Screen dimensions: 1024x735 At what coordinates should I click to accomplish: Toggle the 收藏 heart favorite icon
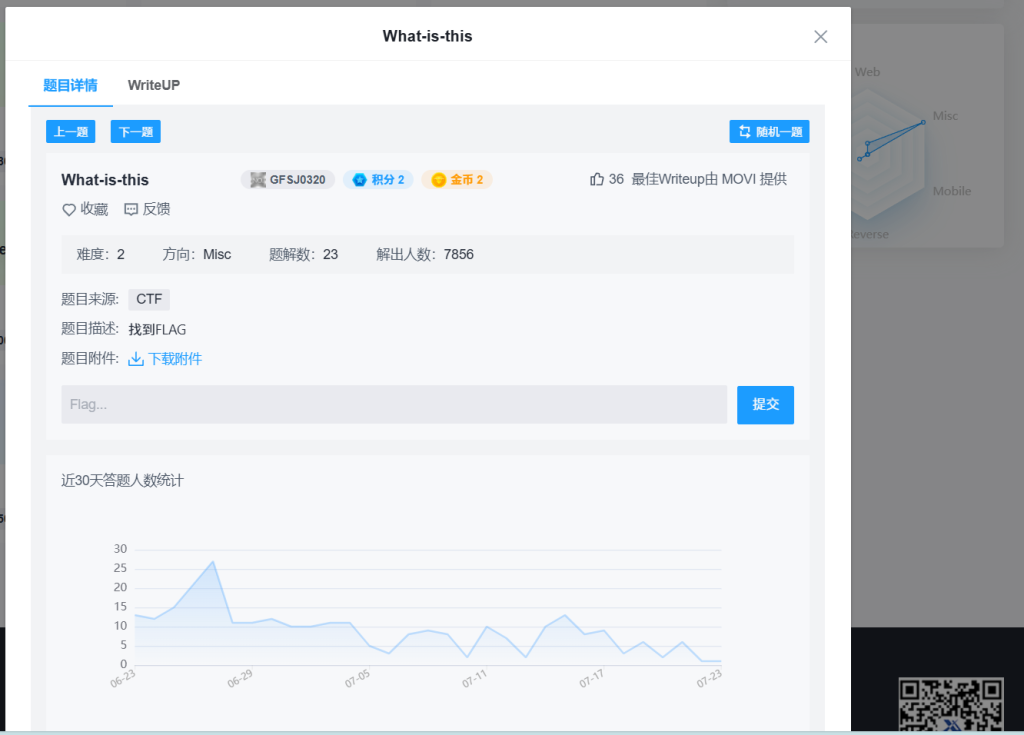pos(69,210)
